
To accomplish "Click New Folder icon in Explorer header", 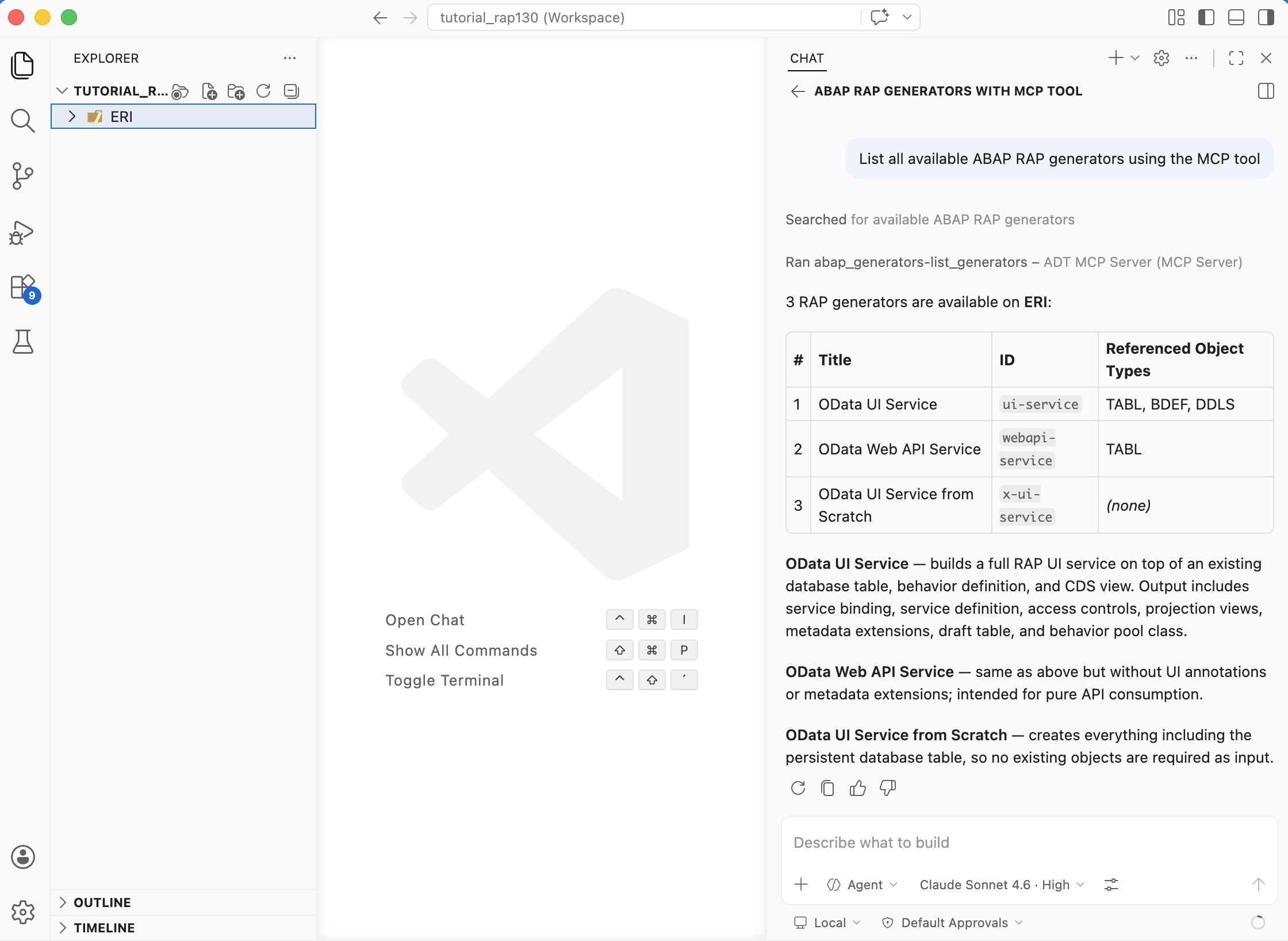I will tap(236, 91).
